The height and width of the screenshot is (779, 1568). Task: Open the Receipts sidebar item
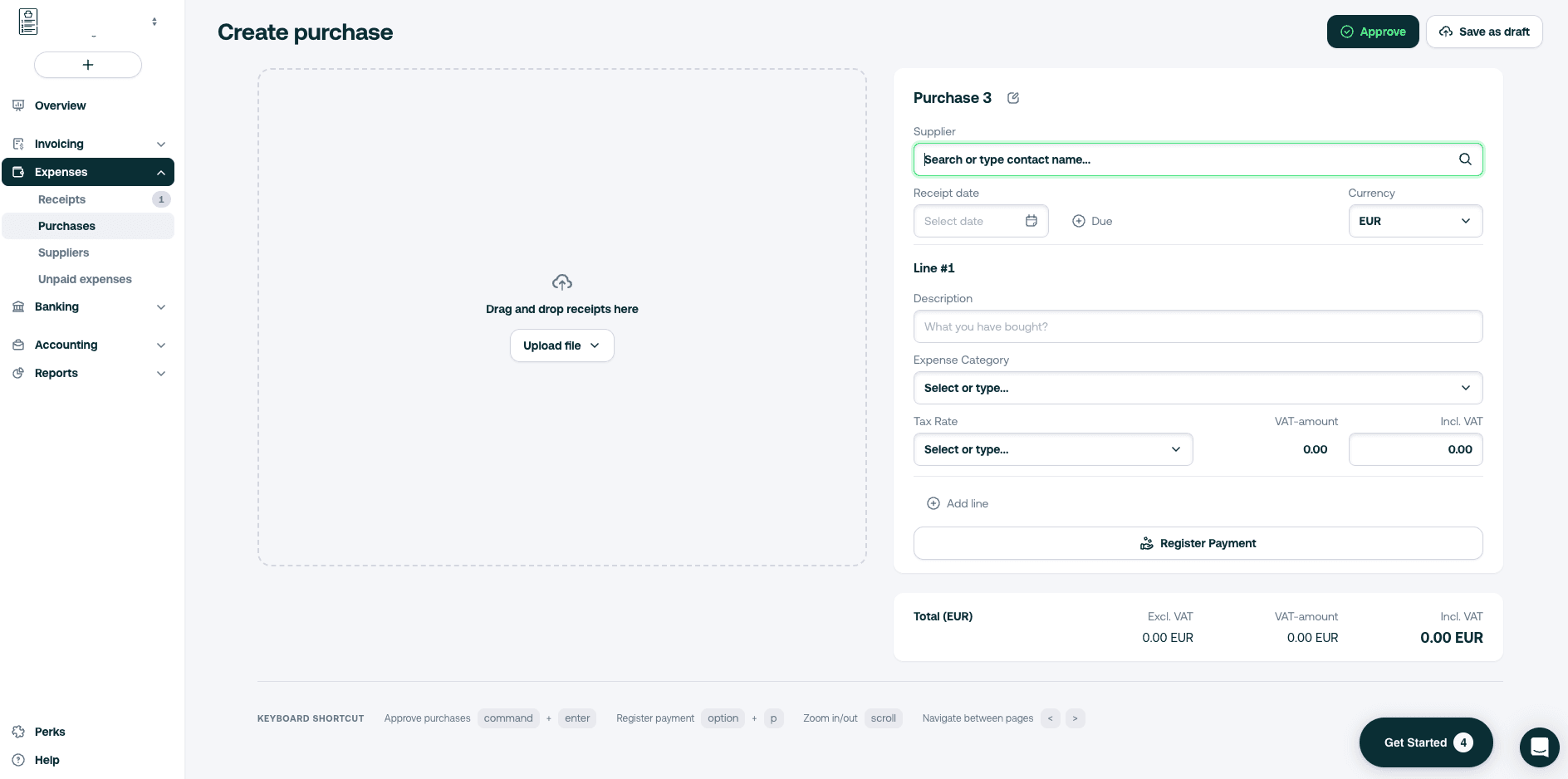tap(62, 199)
